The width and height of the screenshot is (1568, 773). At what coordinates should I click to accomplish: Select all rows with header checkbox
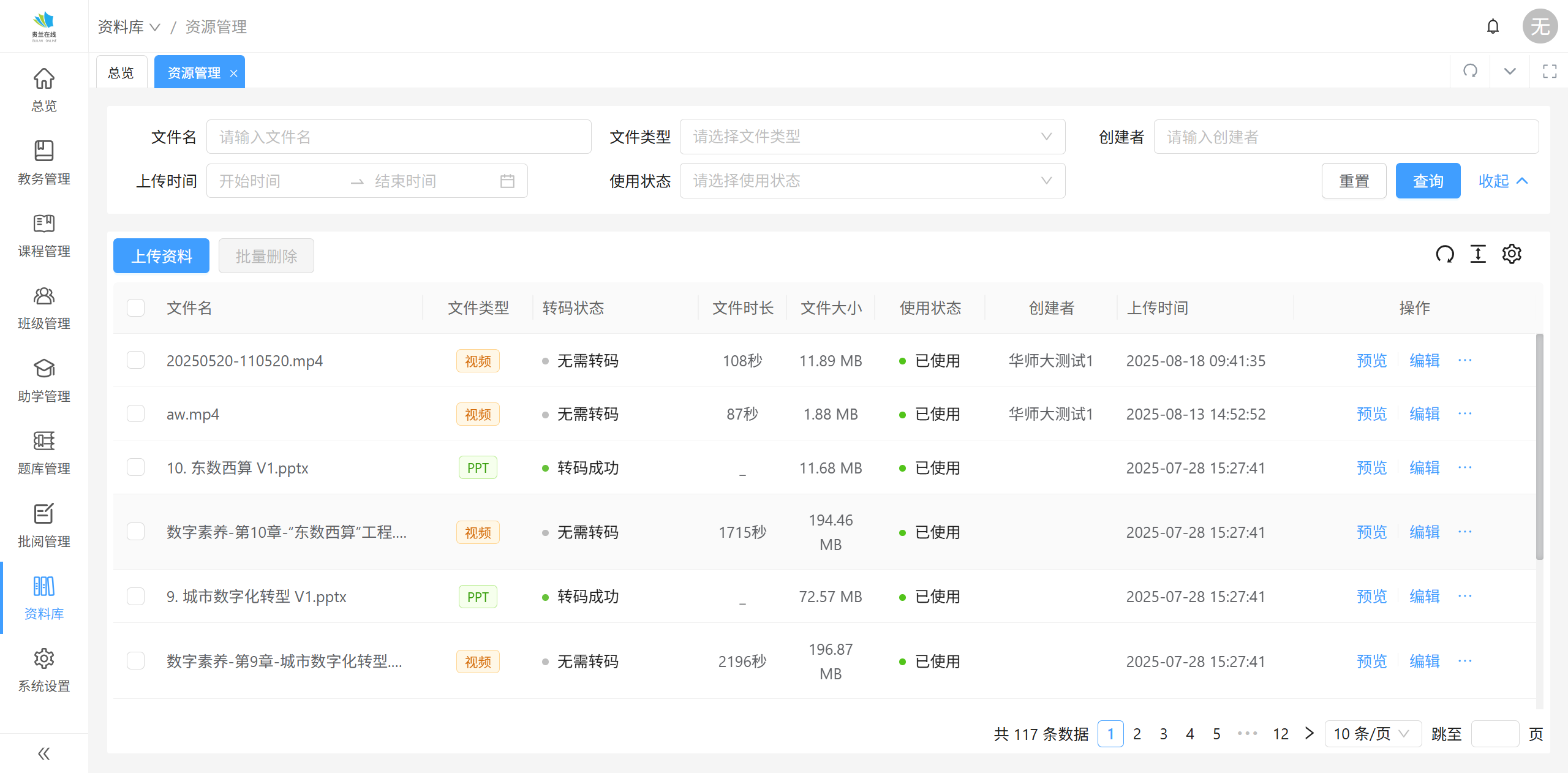coord(135,307)
